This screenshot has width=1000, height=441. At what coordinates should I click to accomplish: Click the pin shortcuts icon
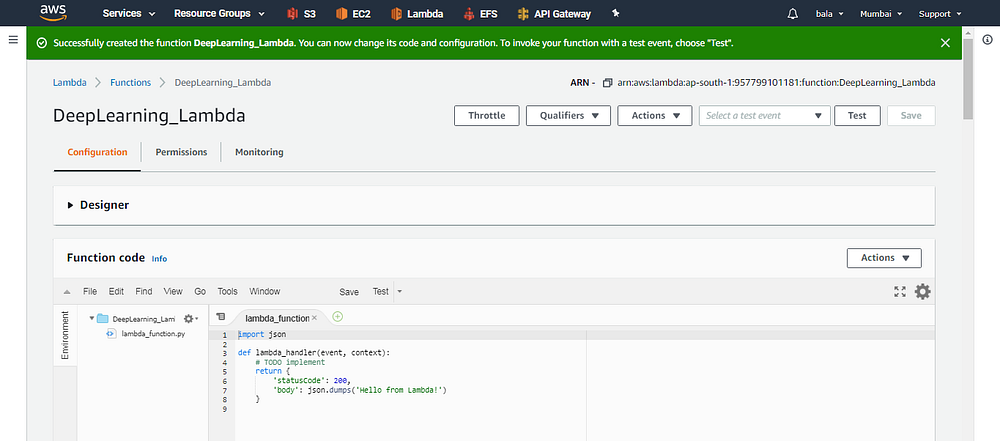coord(615,13)
